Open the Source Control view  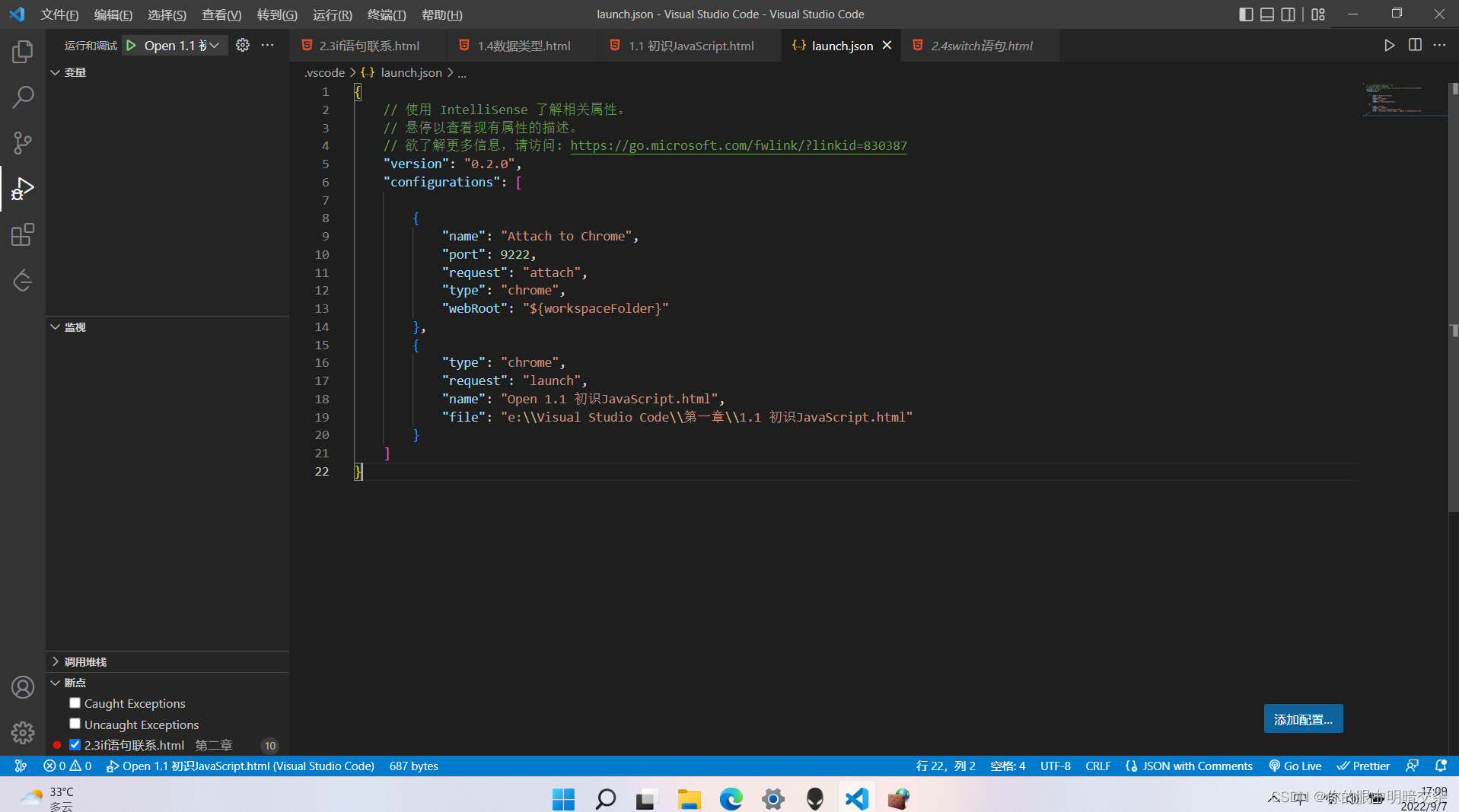click(23, 143)
